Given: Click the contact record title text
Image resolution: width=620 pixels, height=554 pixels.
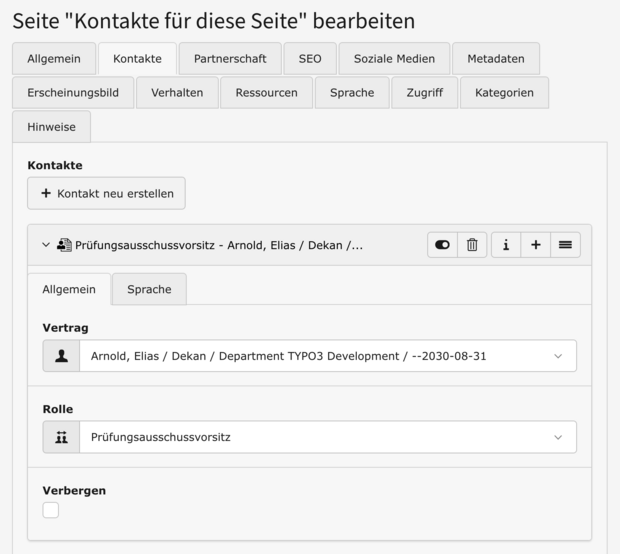Looking at the screenshot, I should click(219, 245).
